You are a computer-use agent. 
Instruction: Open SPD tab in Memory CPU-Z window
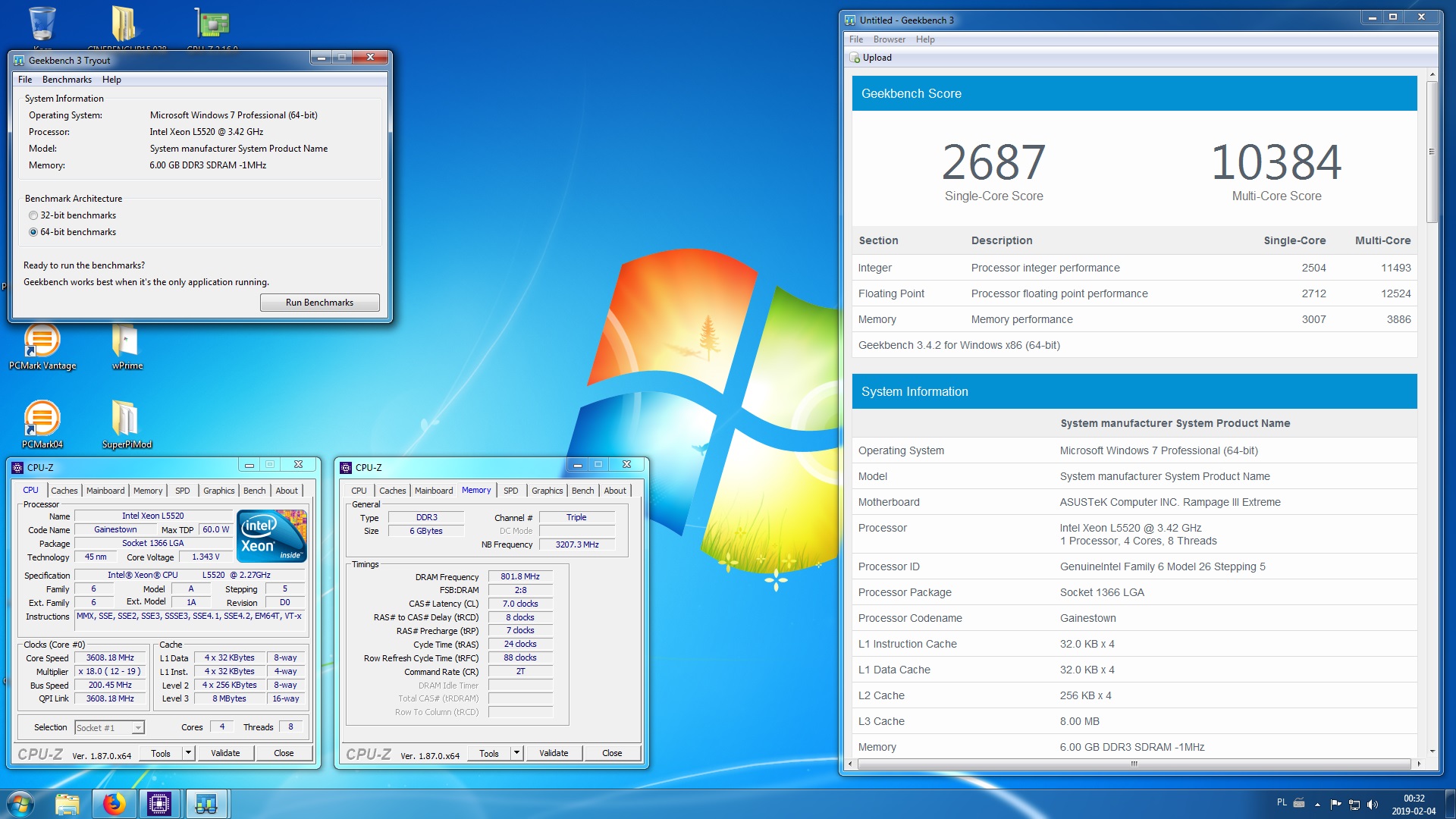[x=511, y=491]
